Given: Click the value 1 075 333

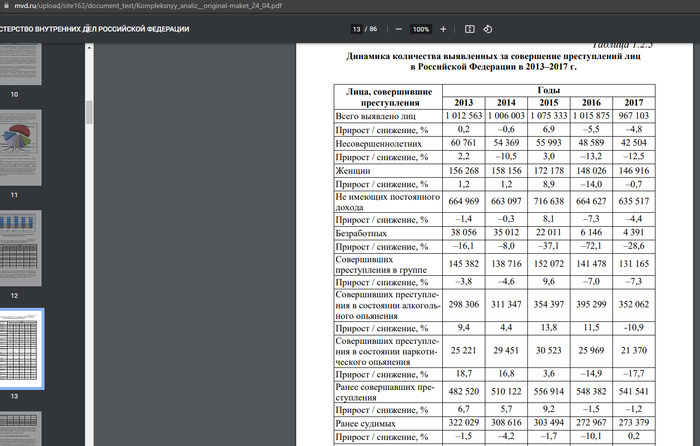Looking at the screenshot, I should pyautogui.click(x=549, y=116).
